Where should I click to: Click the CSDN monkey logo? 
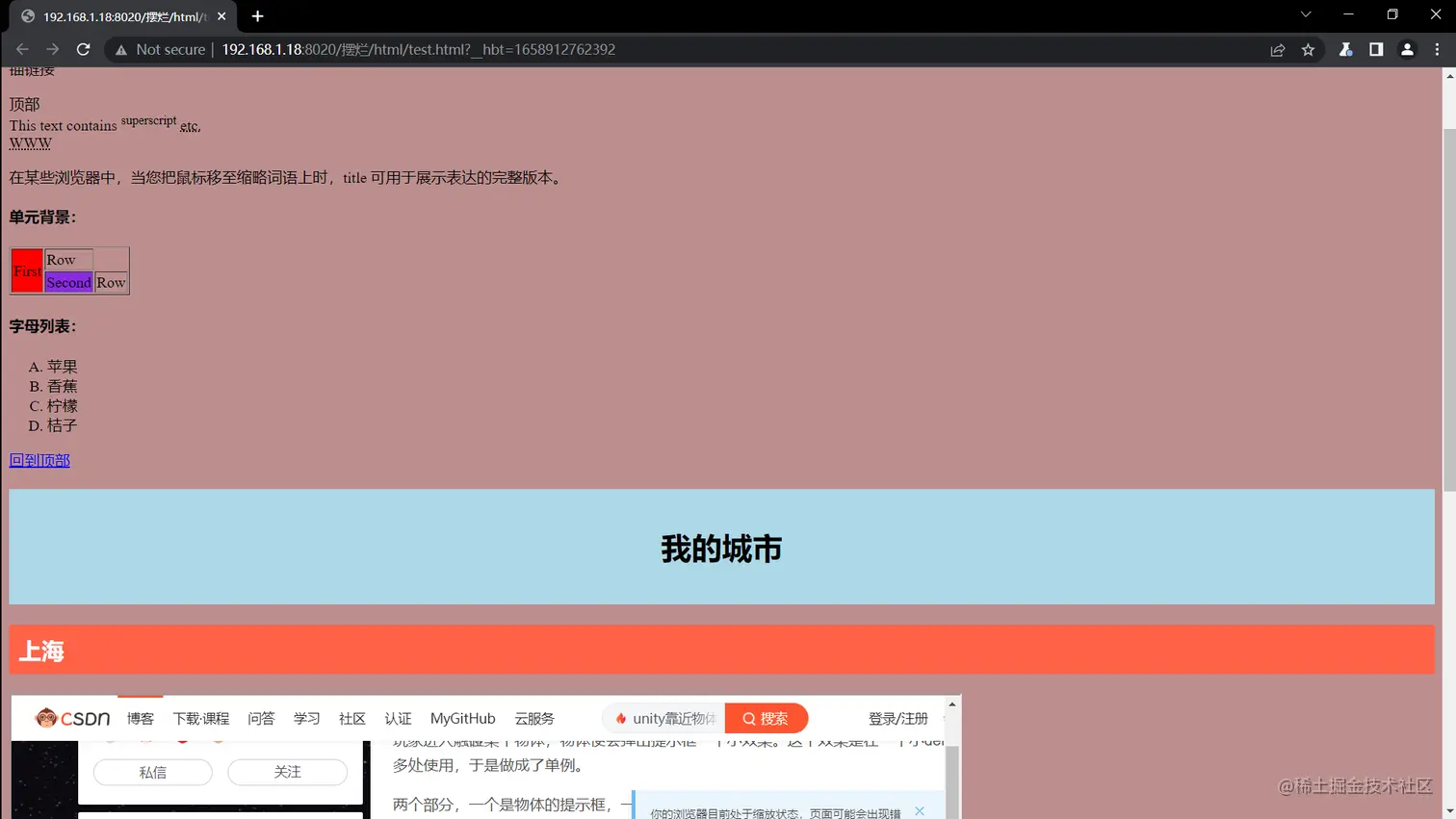pos(45,718)
